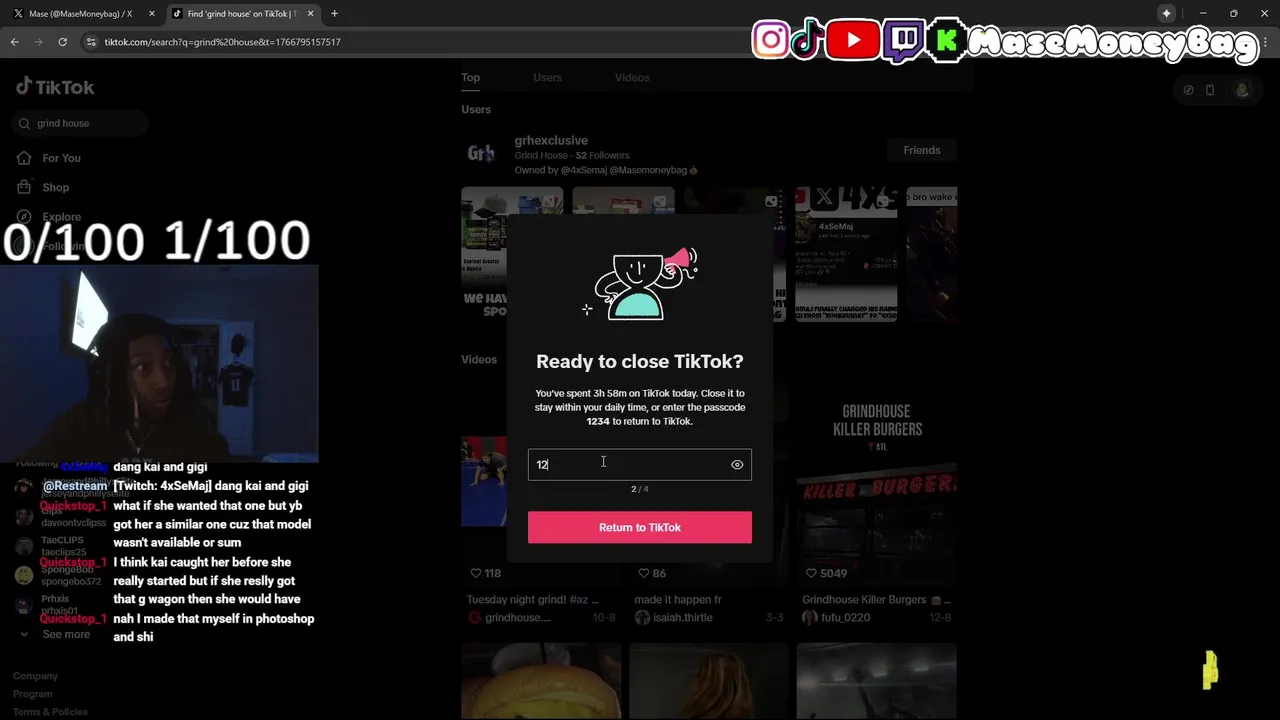
Task: Select the Users search tab
Action: (547, 77)
